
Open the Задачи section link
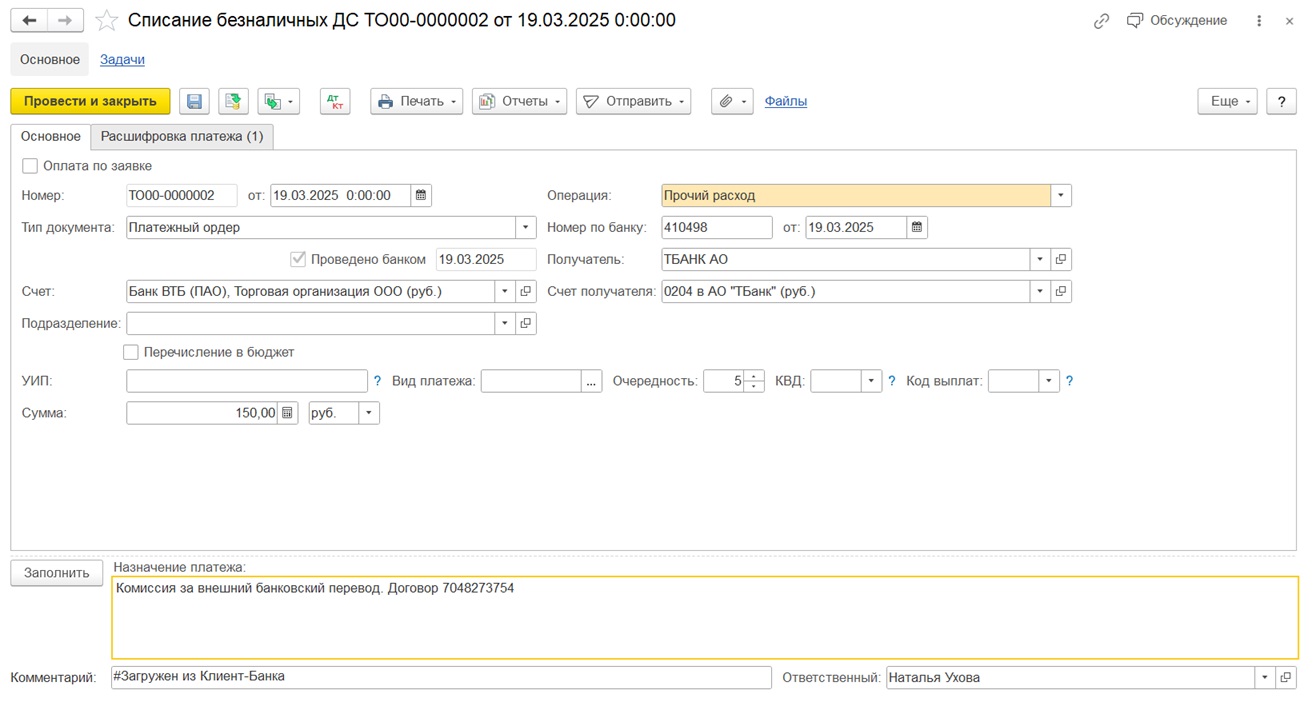(x=122, y=59)
